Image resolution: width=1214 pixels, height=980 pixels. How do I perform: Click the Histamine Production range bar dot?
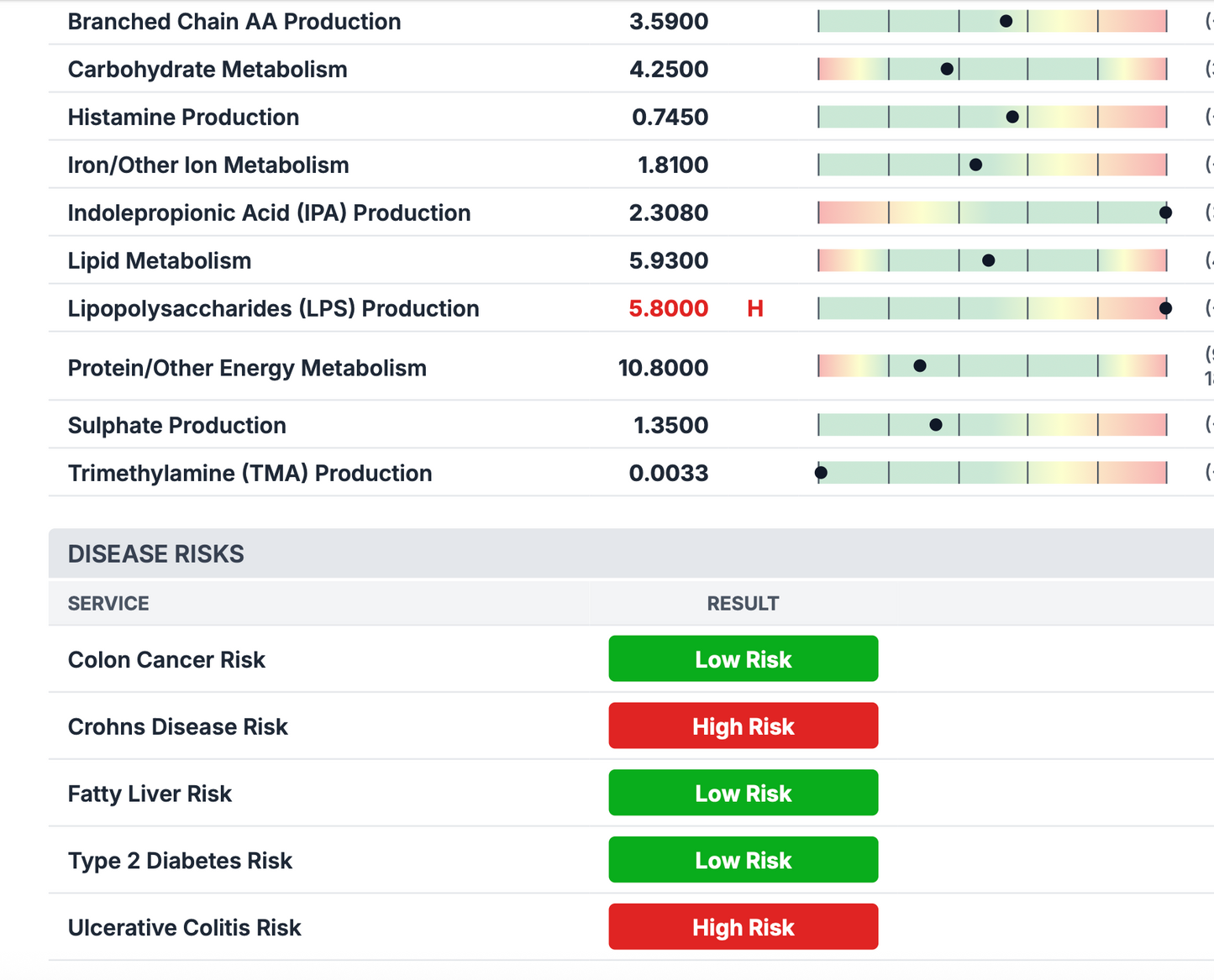coord(1012,118)
